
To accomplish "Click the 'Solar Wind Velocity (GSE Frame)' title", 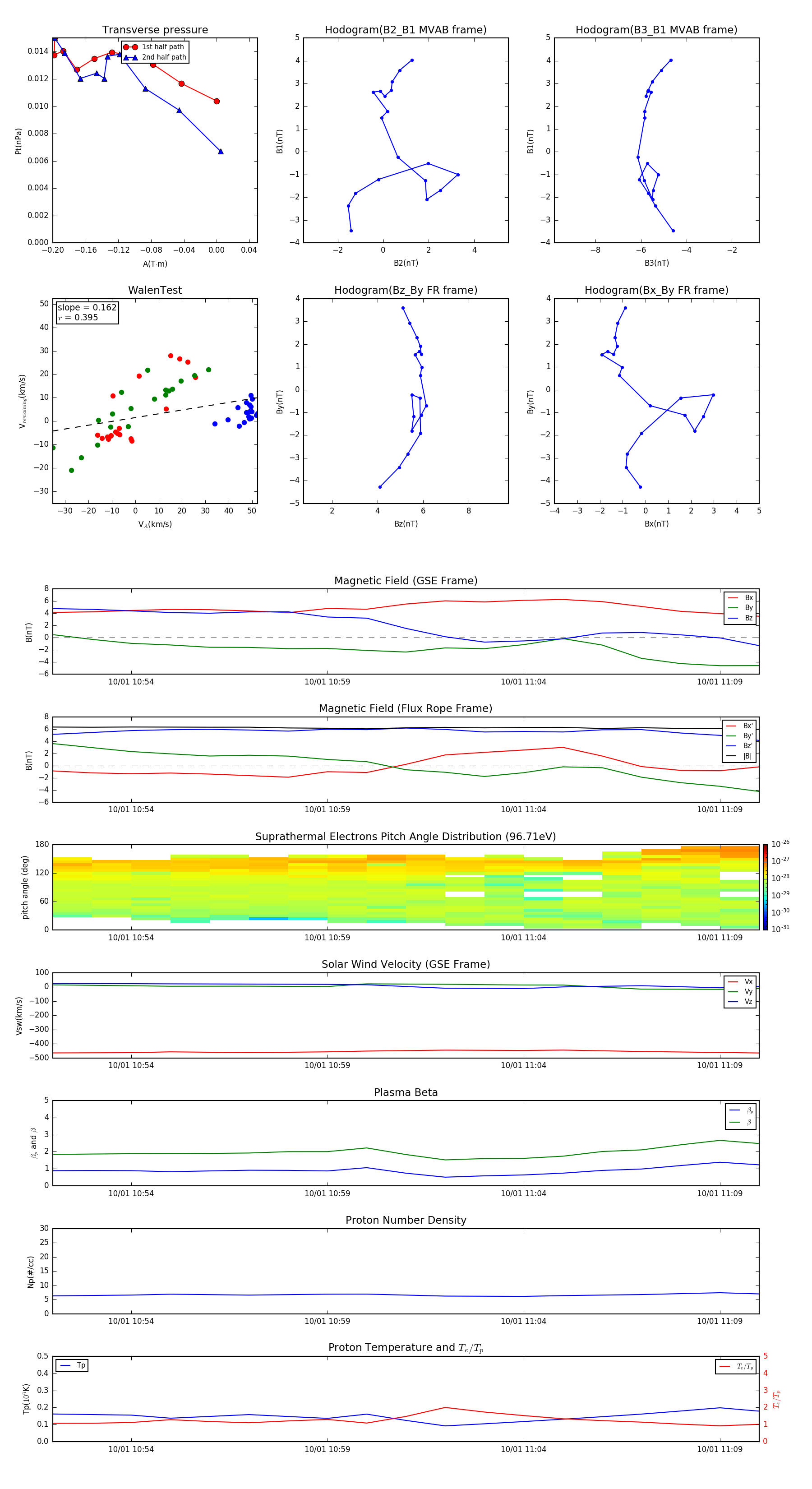I will pyautogui.click(x=406, y=965).
